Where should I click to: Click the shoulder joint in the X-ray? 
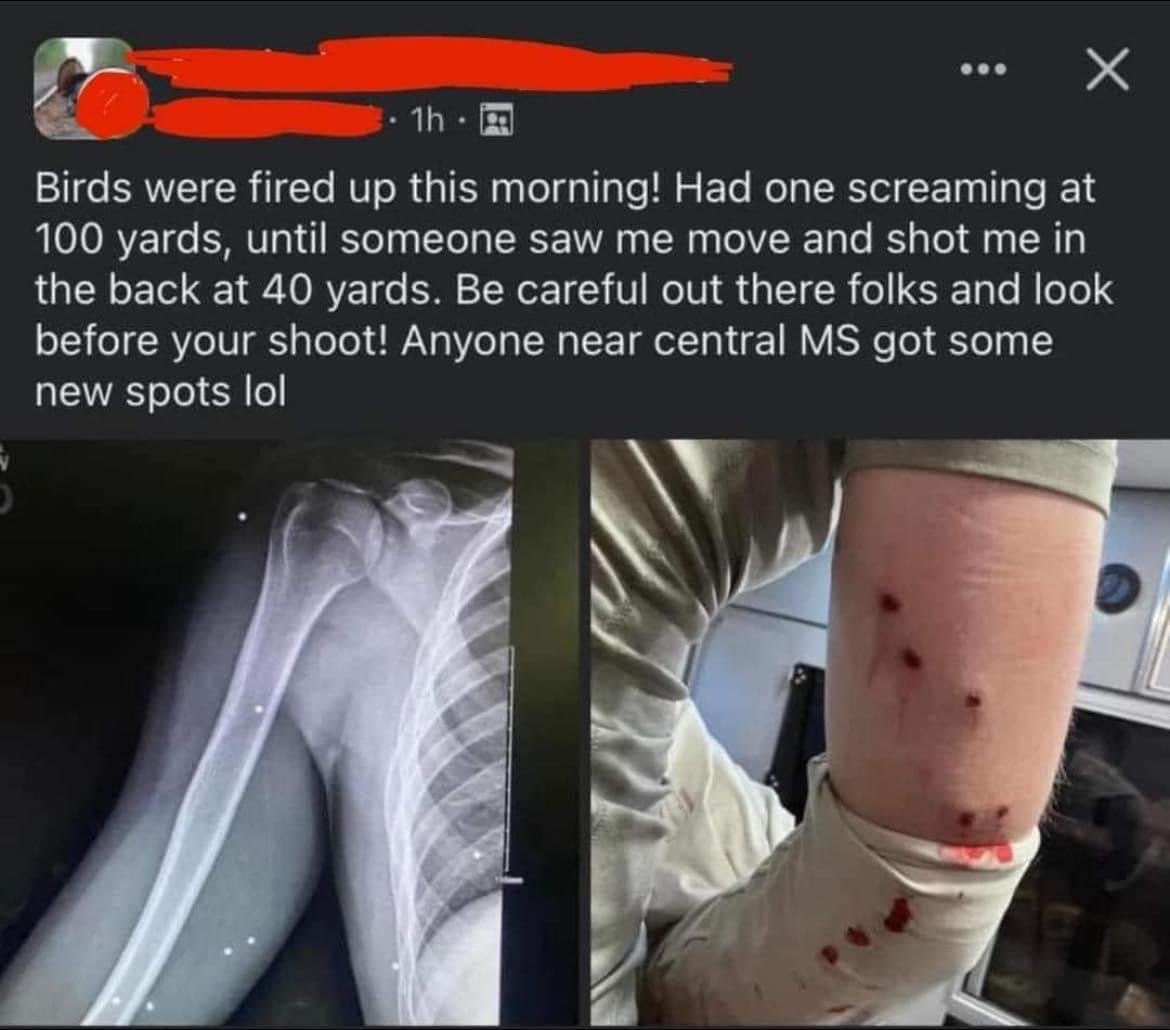click(x=343, y=522)
